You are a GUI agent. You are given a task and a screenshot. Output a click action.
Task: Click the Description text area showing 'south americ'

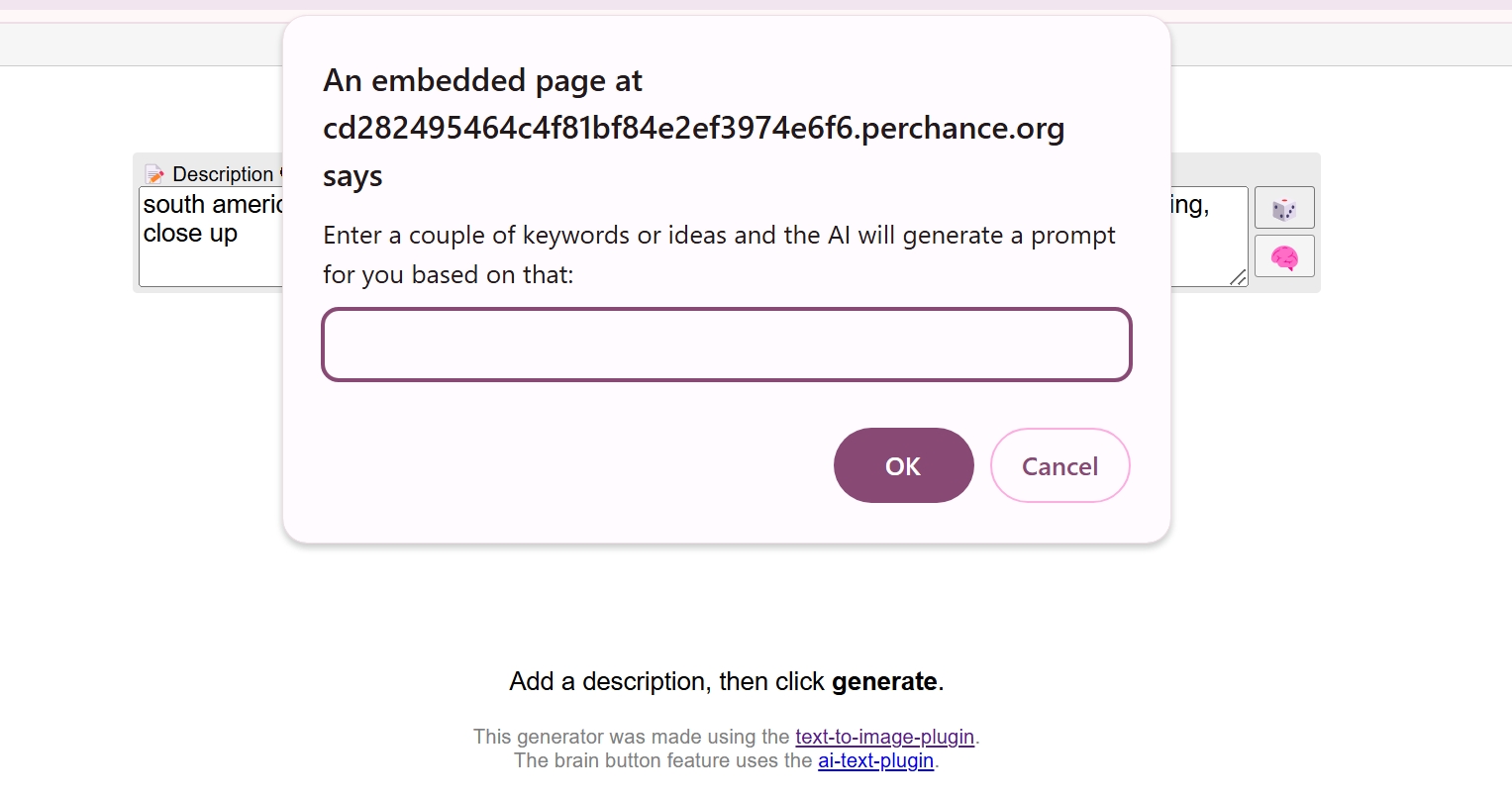coord(211,237)
